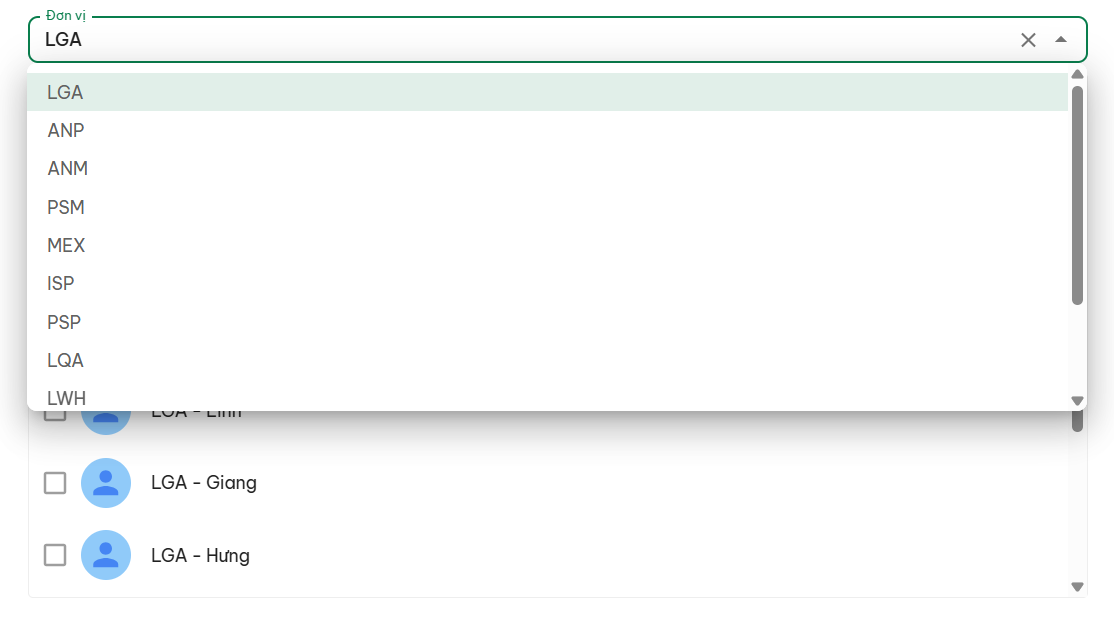Image resolution: width=1114 pixels, height=620 pixels.
Task: Tick the checkbox for LGA - Giang
Action: [55, 483]
